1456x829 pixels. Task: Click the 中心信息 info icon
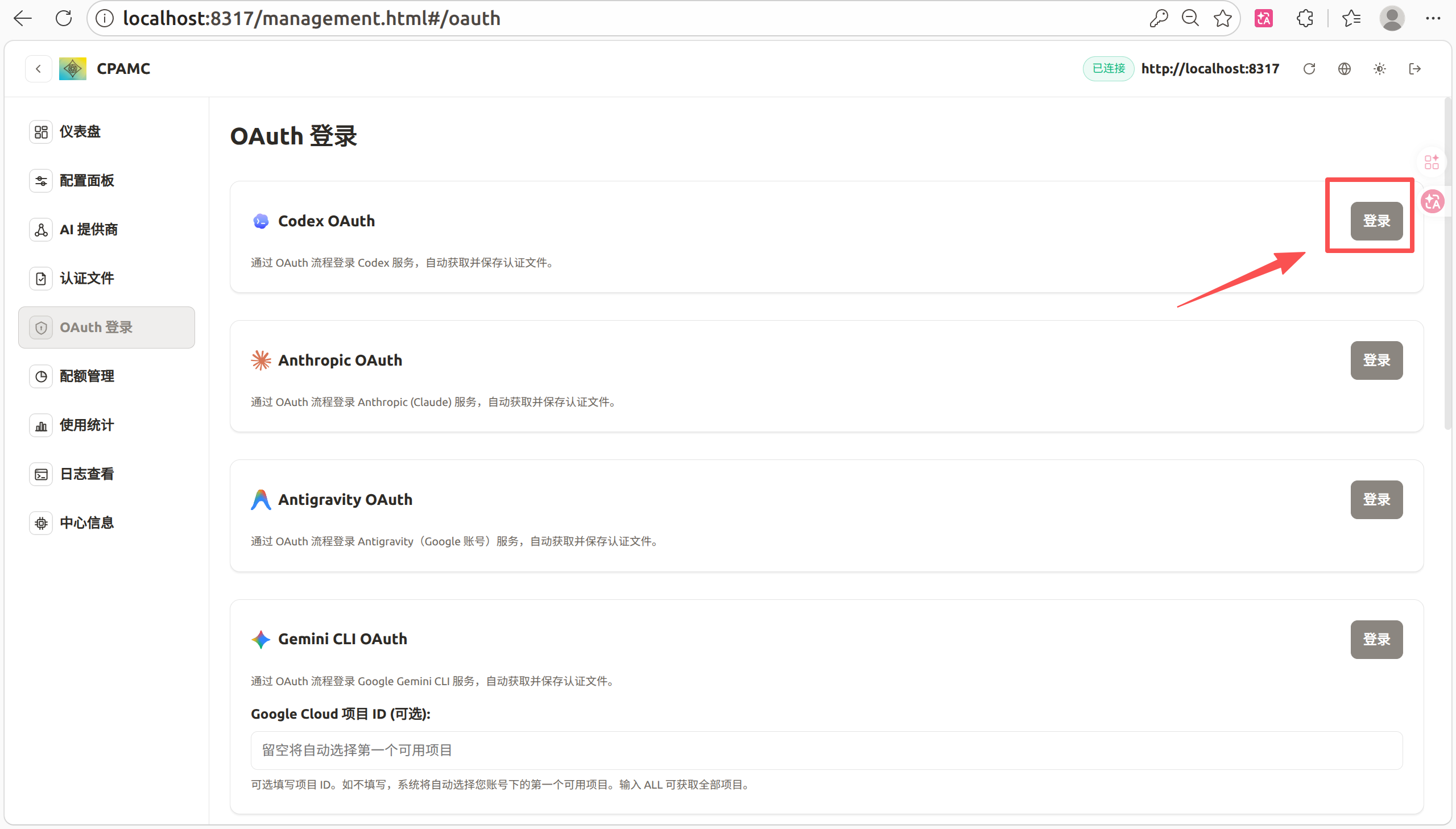[40, 523]
